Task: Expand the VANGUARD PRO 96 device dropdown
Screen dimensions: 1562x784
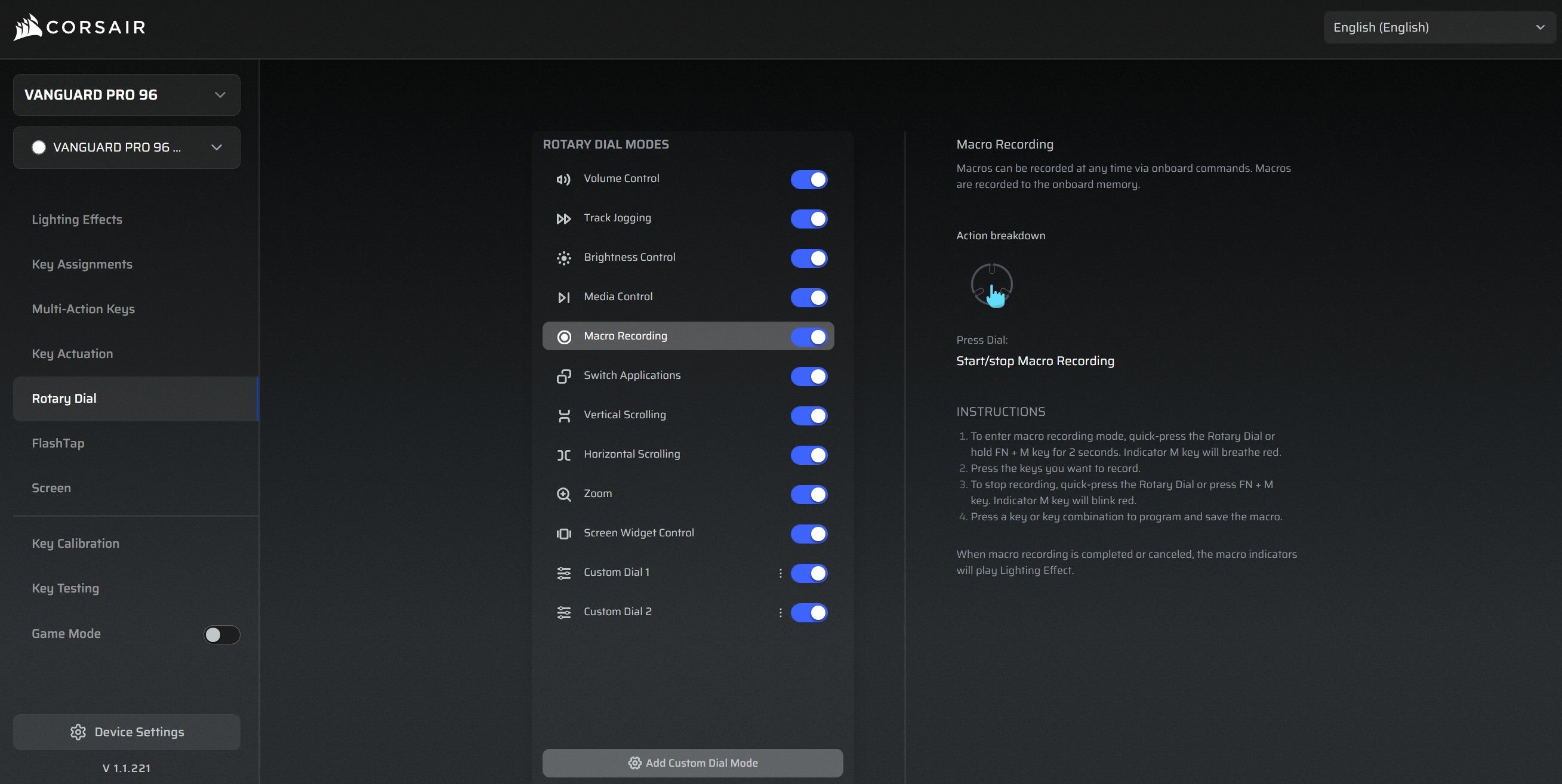Action: [x=126, y=95]
